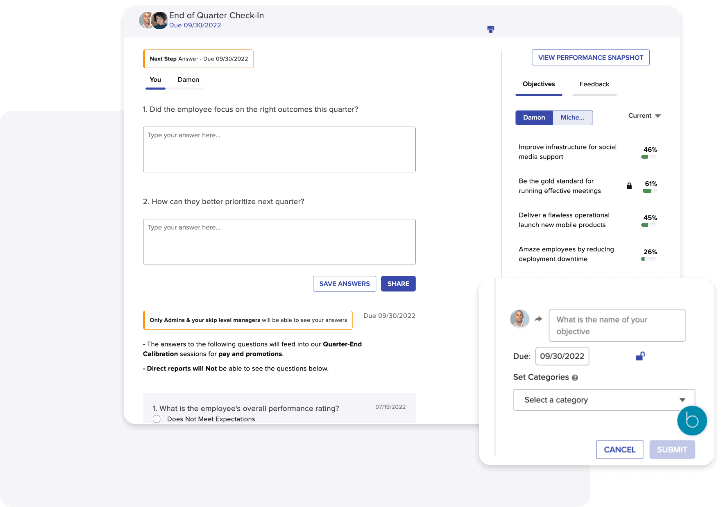Click the objective name input field
The width and height of the screenshot is (723, 507).
point(617,325)
